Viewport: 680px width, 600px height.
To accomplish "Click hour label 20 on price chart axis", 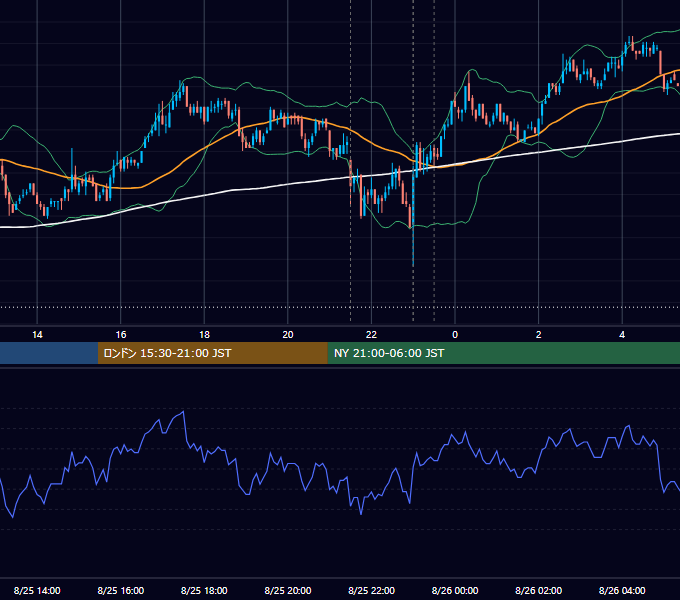I will 288,335.
